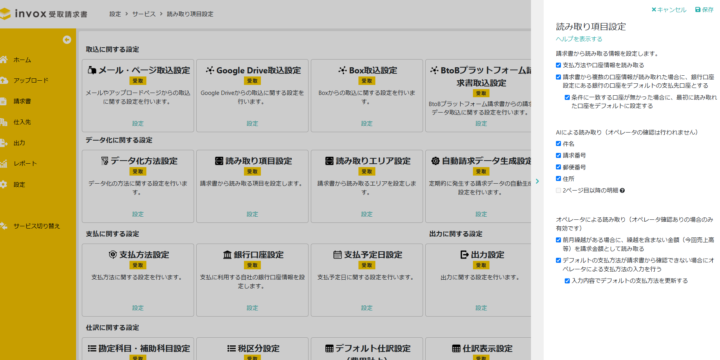Click the help icon beside 2ページ目以降の明細
This screenshot has height=360, width=720.
622,190
